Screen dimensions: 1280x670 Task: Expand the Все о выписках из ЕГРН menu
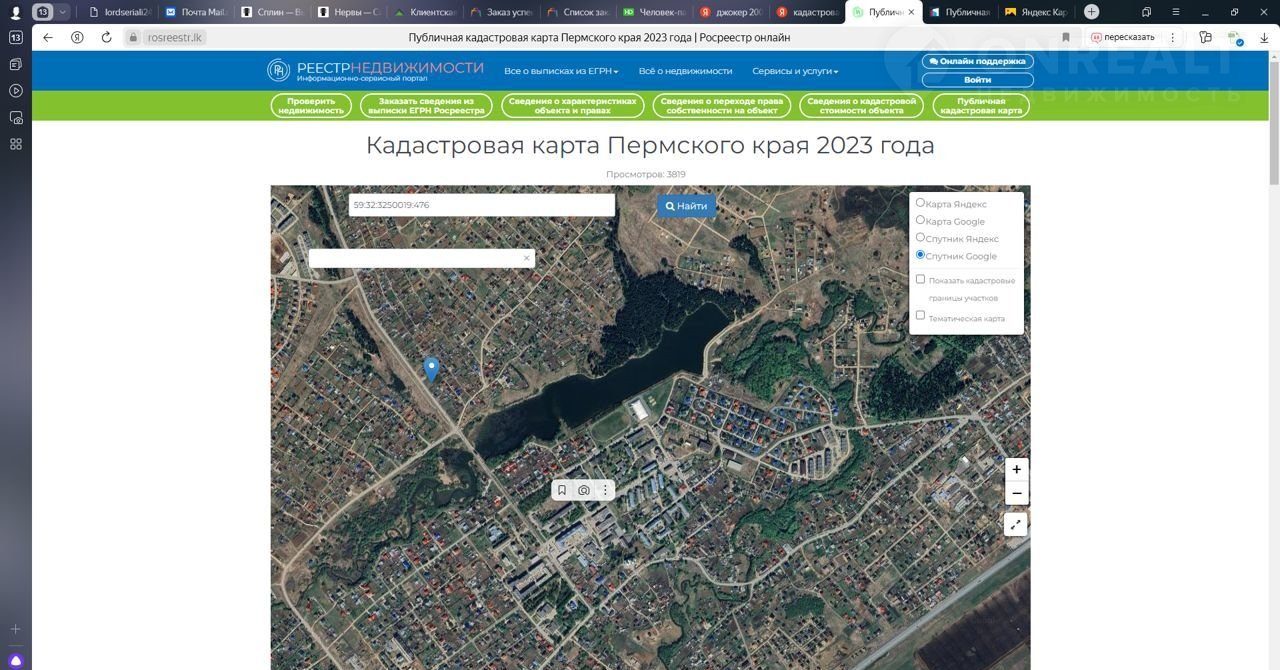click(561, 71)
